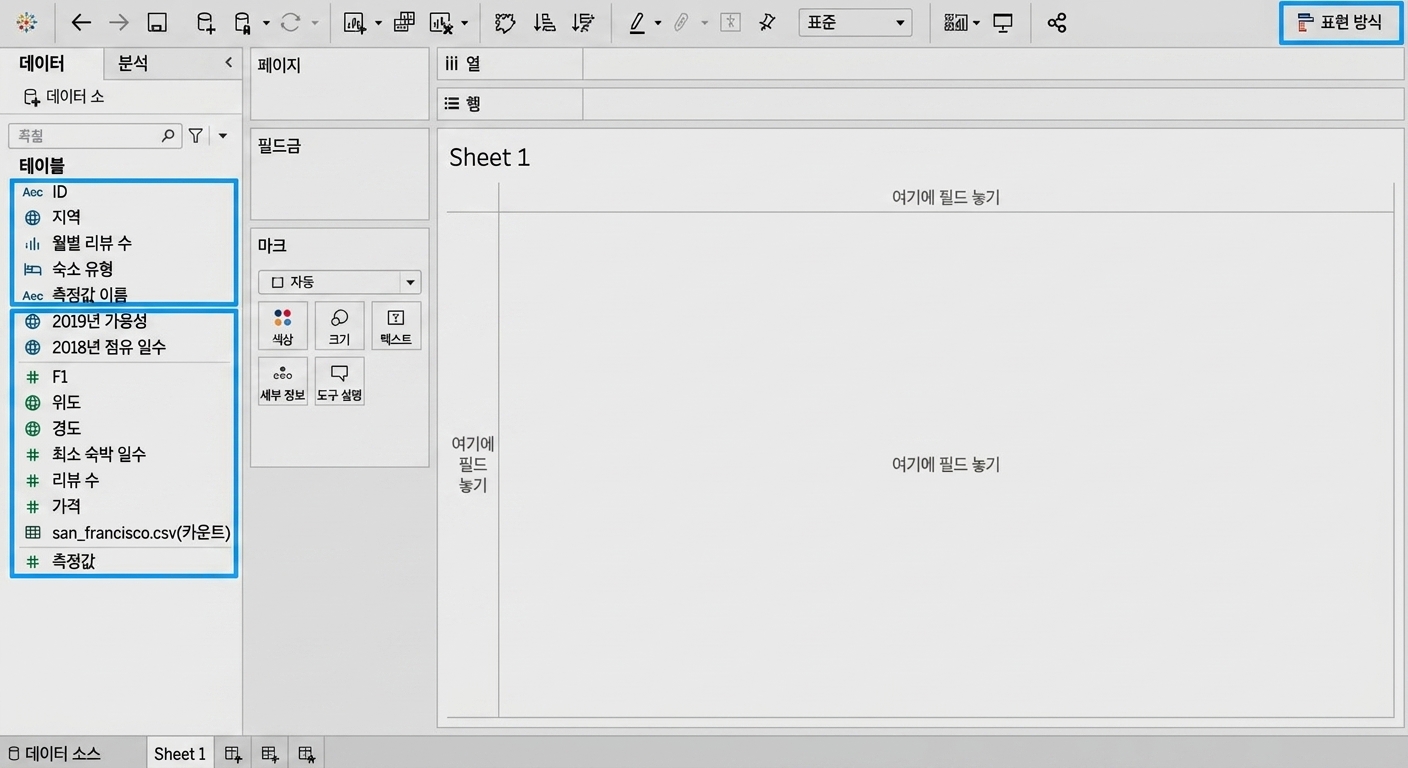The image size is (1408, 768).
Task: Clear the sheet using the toolbar icon
Action: (441, 22)
